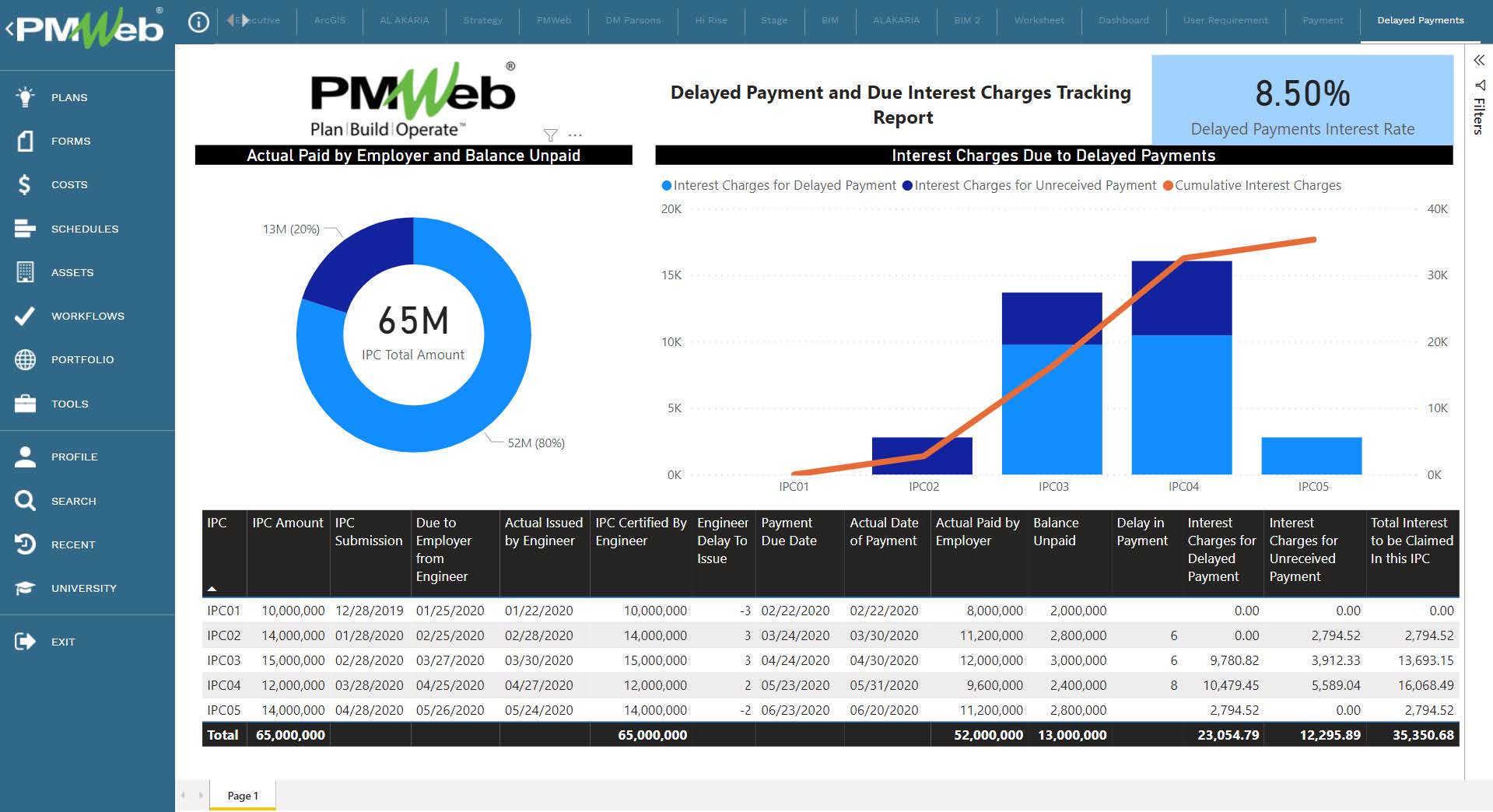The image size is (1493, 812).
Task: Click the 65M IPC Total Amount label
Action: tap(413, 333)
